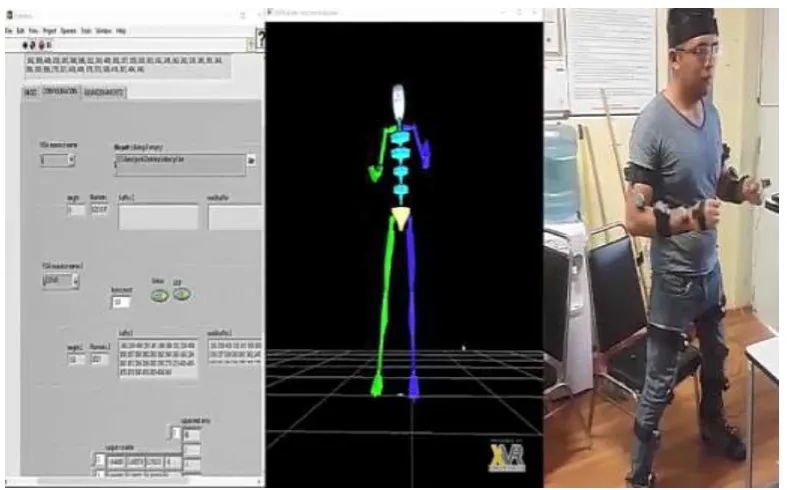
Task: Click the first cell of the wide bottom array
Action: click(x=116, y=461)
